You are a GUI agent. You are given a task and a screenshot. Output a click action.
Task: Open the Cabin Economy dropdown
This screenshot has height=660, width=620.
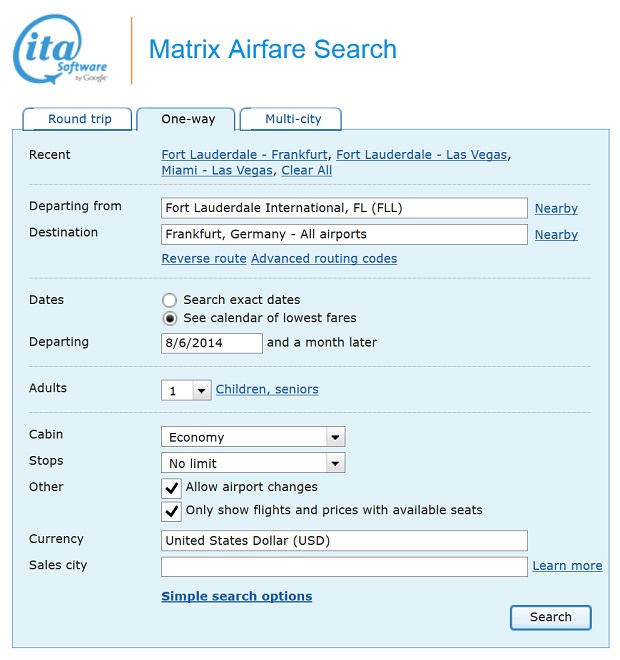click(x=253, y=436)
